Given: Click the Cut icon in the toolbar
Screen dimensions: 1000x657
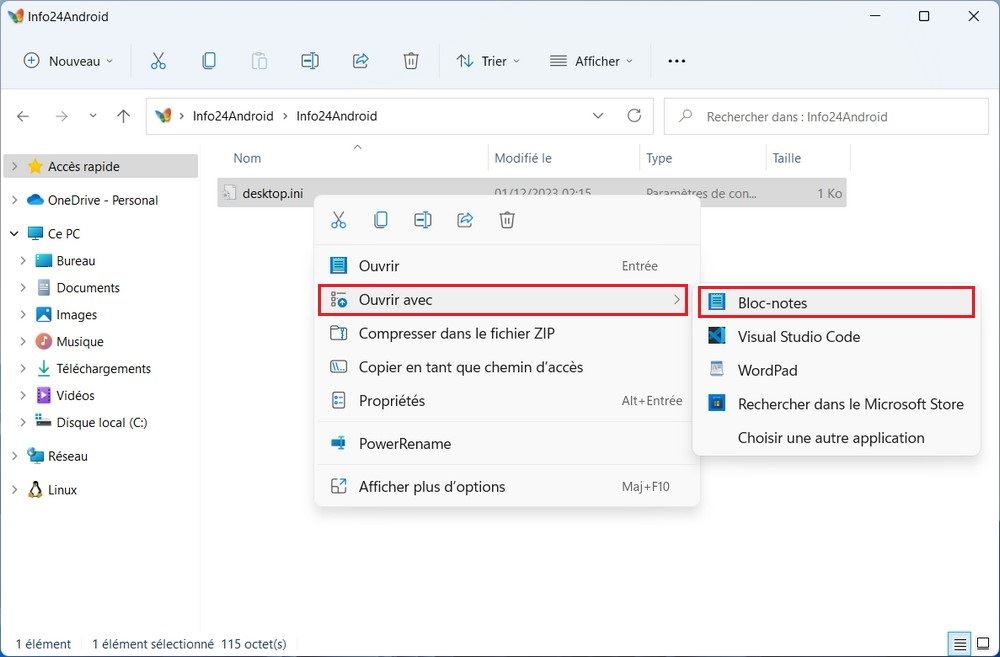Looking at the screenshot, I should tap(158, 61).
